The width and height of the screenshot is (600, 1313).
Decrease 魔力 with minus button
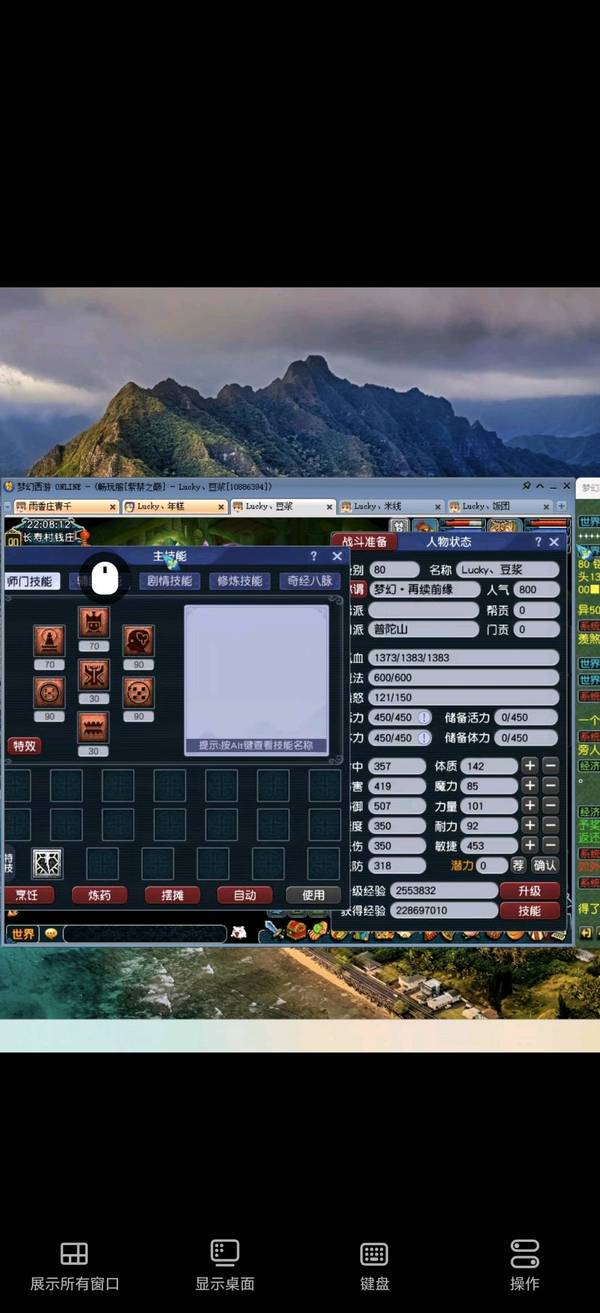pyautogui.click(x=550, y=786)
